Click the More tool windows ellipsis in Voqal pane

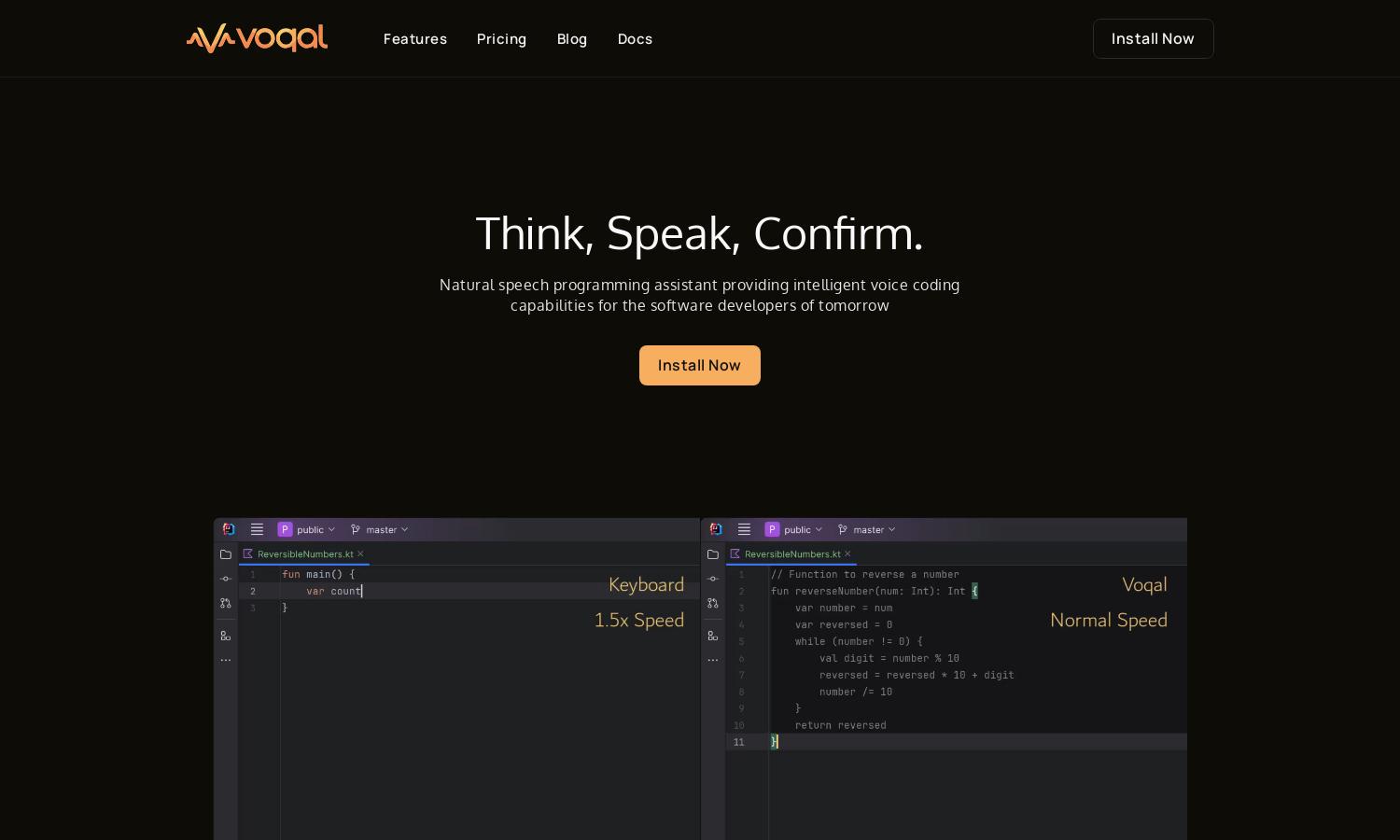point(713,660)
